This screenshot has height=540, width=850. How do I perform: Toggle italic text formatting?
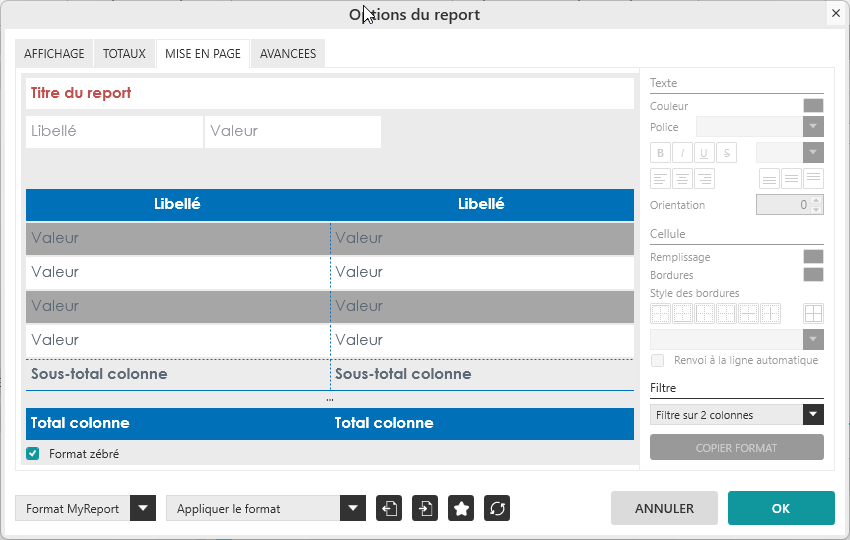tap(682, 153)
